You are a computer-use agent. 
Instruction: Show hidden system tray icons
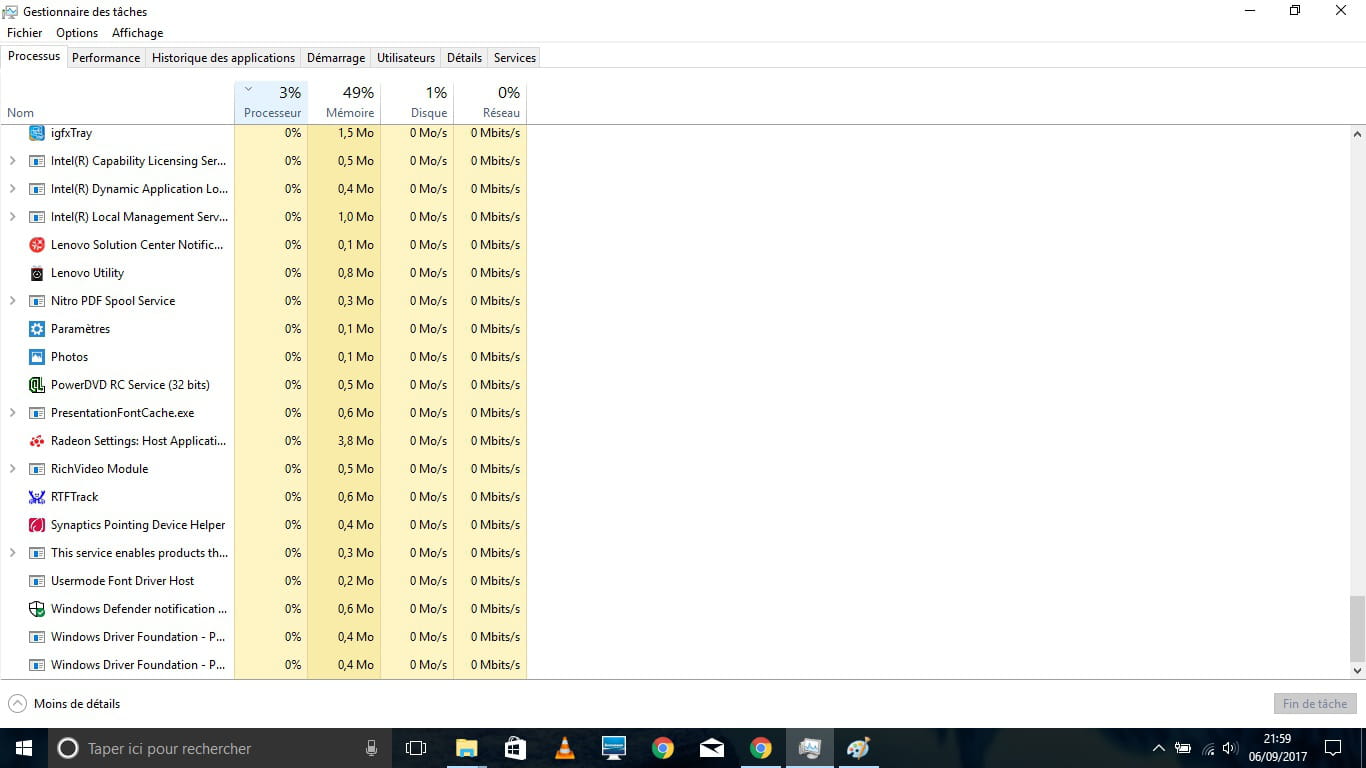pos(1158,748)
